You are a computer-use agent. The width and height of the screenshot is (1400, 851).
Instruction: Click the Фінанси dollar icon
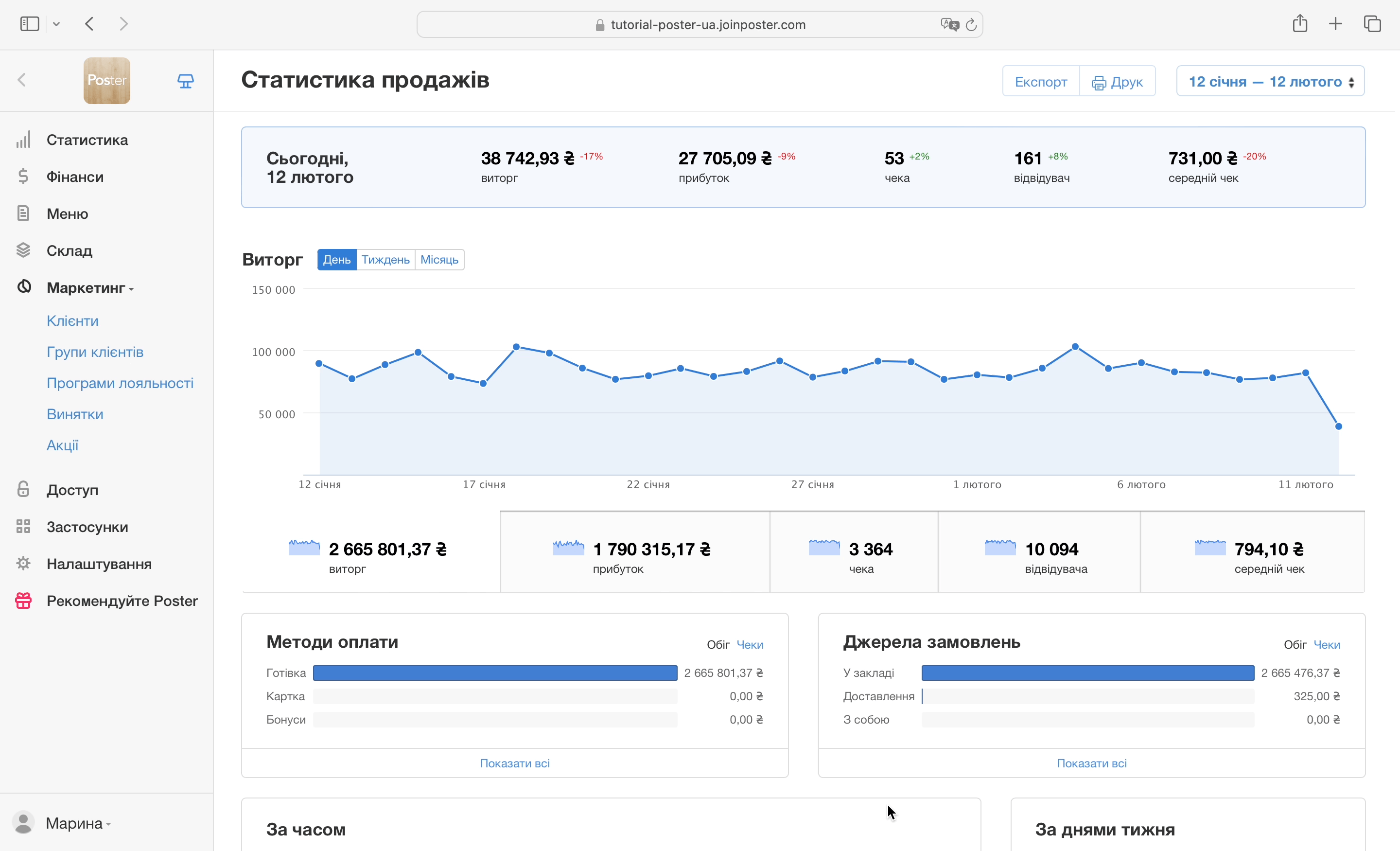tap(23, 176)
